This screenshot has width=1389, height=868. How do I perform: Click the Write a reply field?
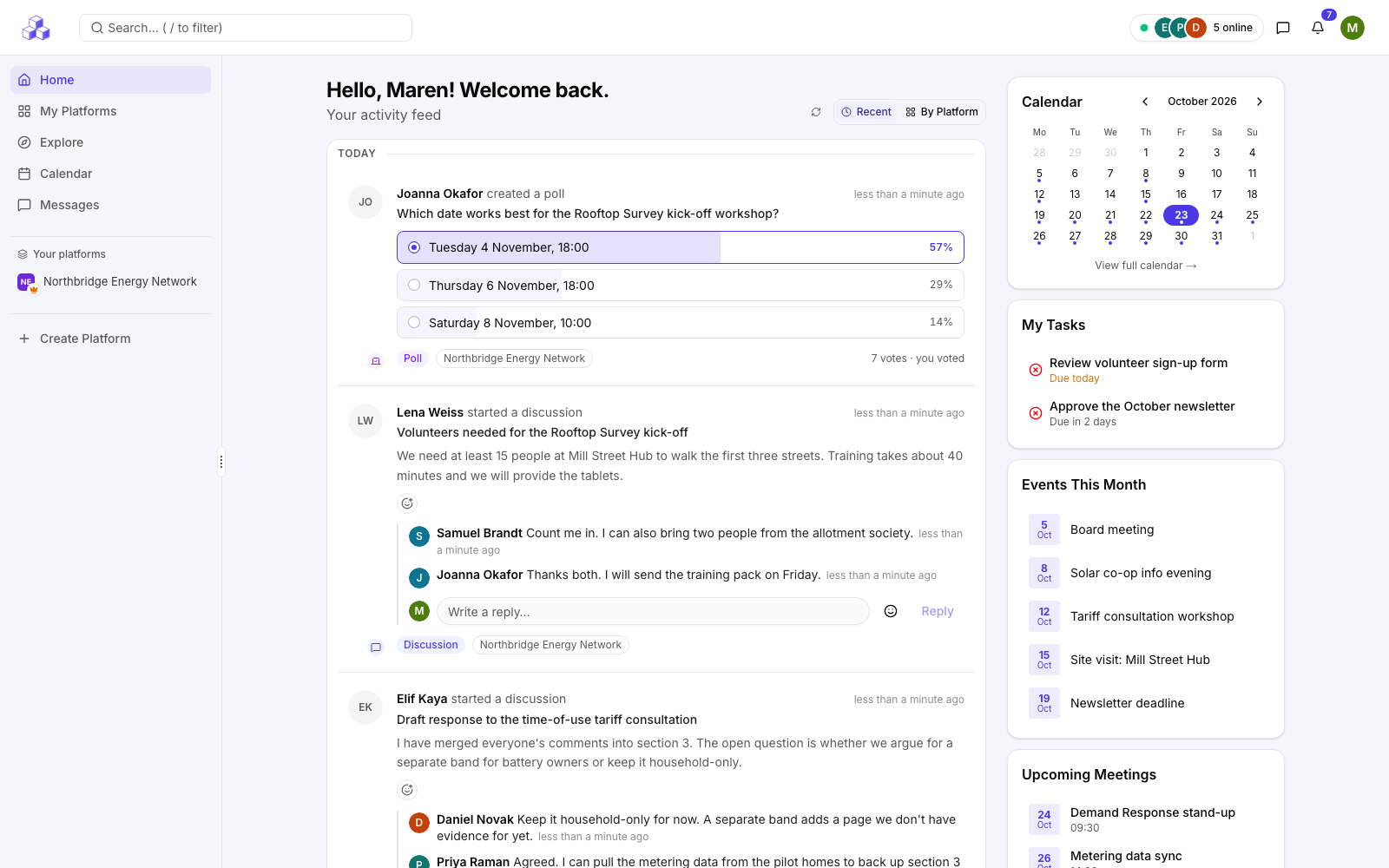tap(653, 611)
